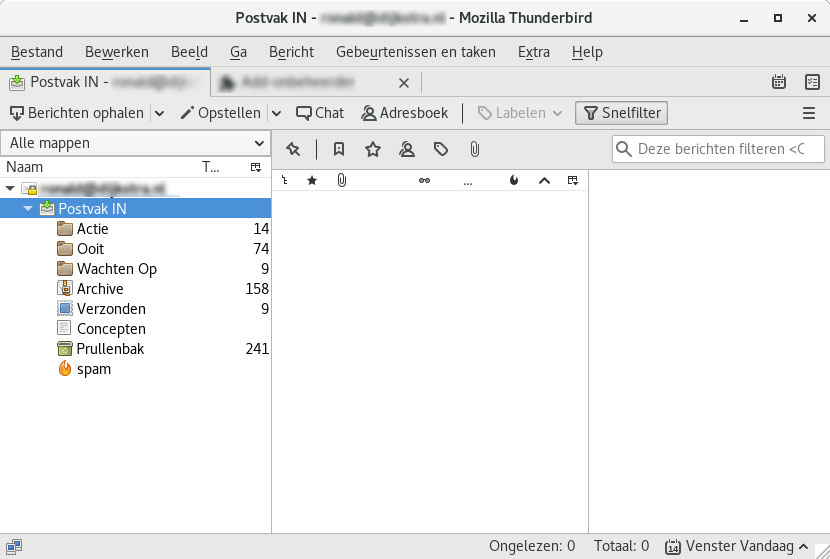This screenshot has width=830, height=559.
Task: Open Chat from the toolbar
Action: coord(320,113)
